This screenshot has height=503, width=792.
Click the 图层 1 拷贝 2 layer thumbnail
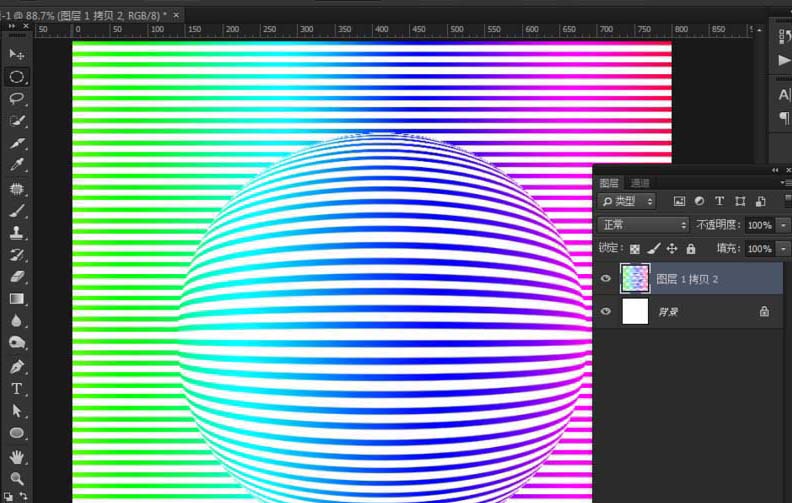point(635,278)
